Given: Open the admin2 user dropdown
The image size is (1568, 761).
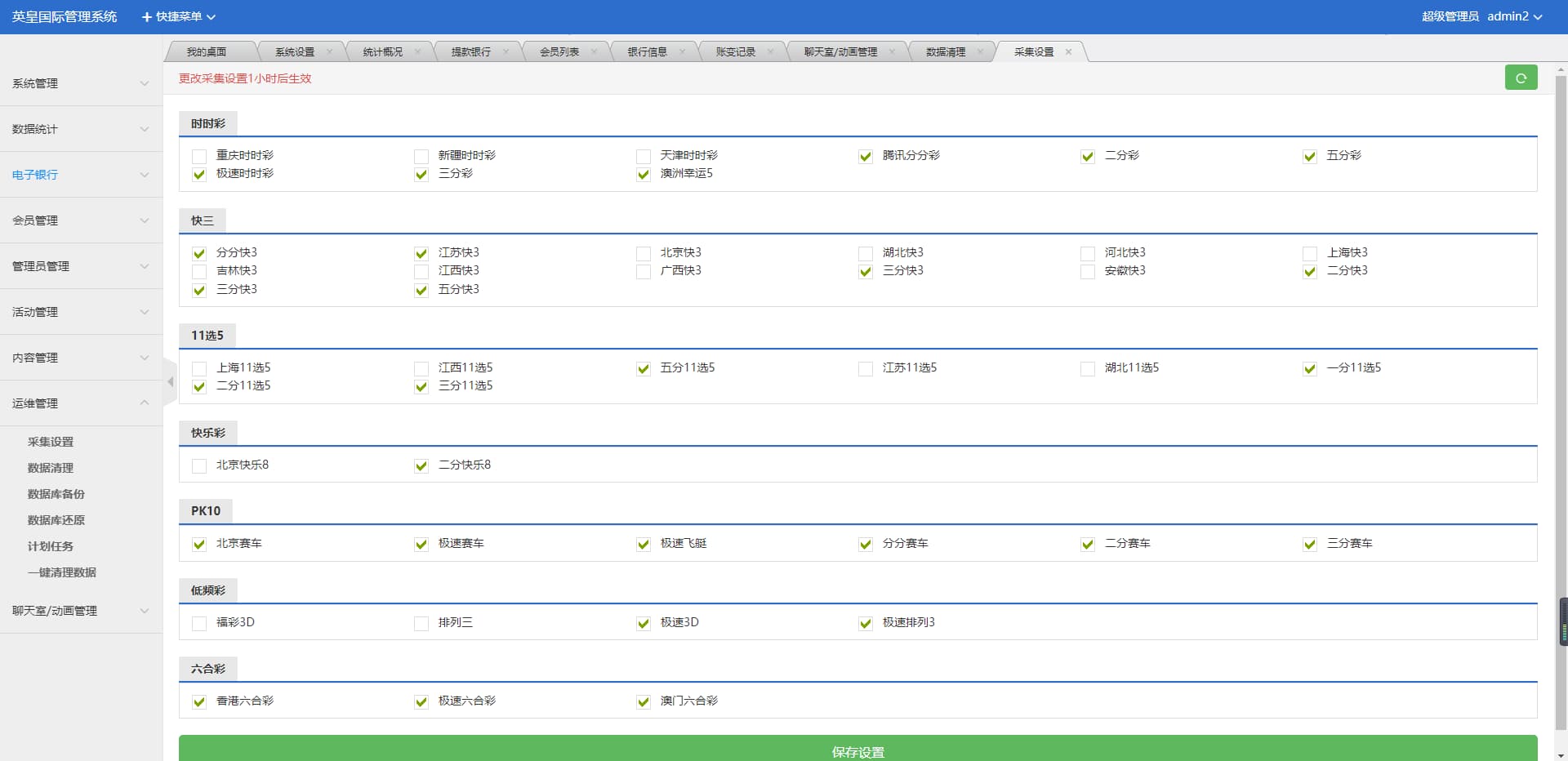Looking at the screenshot, I should 1513,16.
